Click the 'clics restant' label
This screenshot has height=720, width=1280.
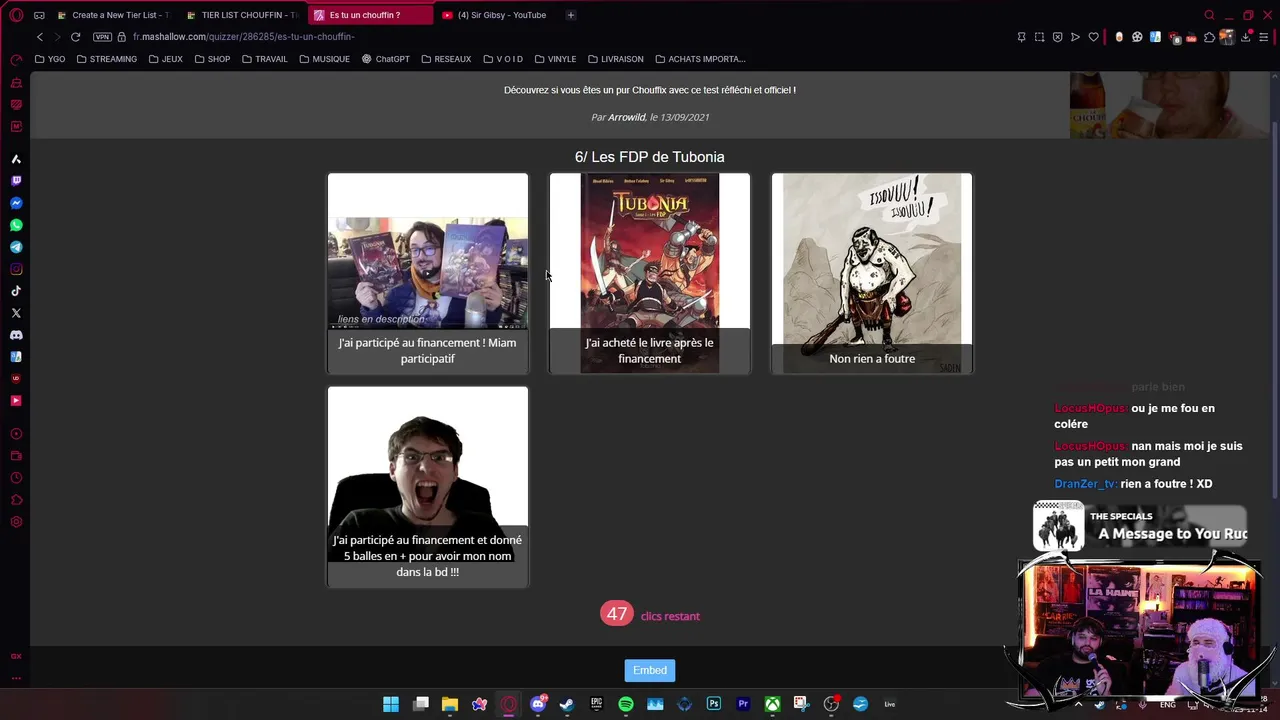click(670, 616)
